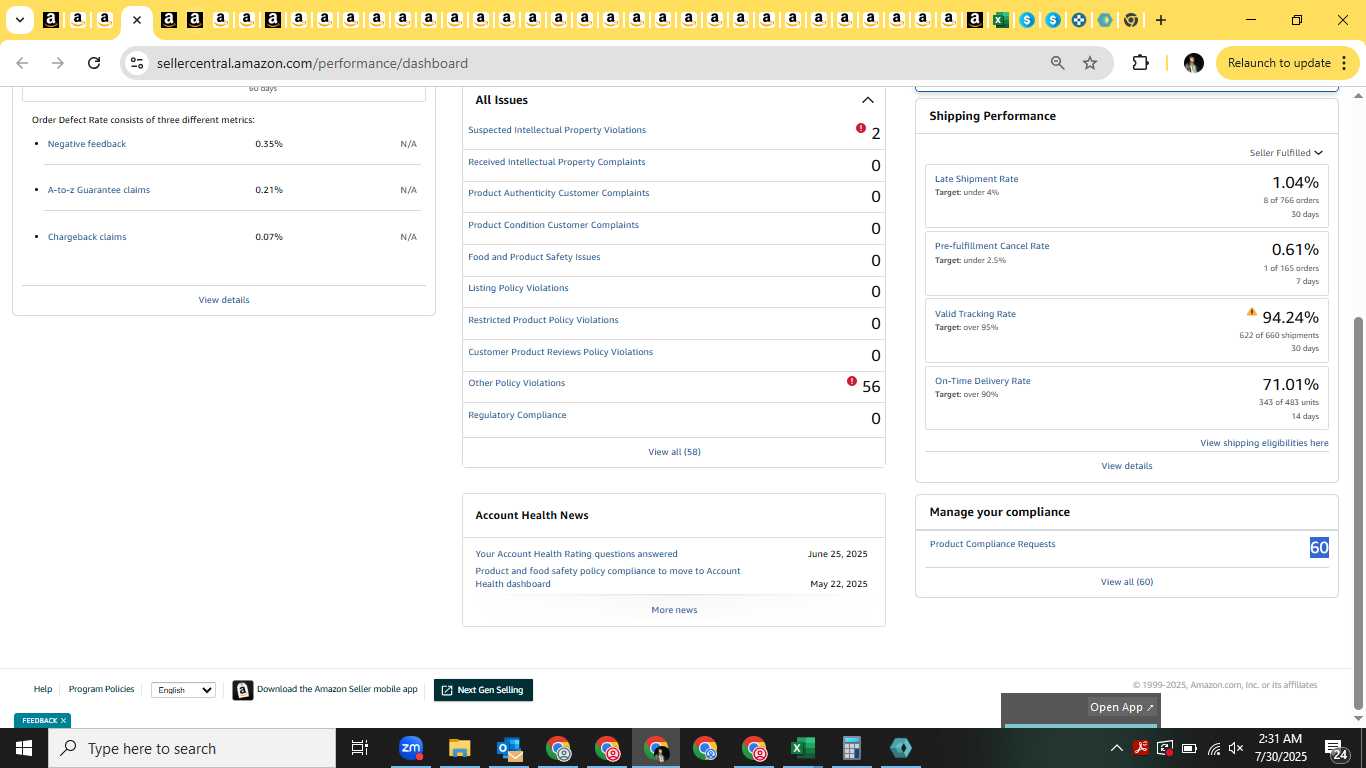Click red alert icon beside Other Policy Violations
The image size is (1366, 768).
coord(852,381)
